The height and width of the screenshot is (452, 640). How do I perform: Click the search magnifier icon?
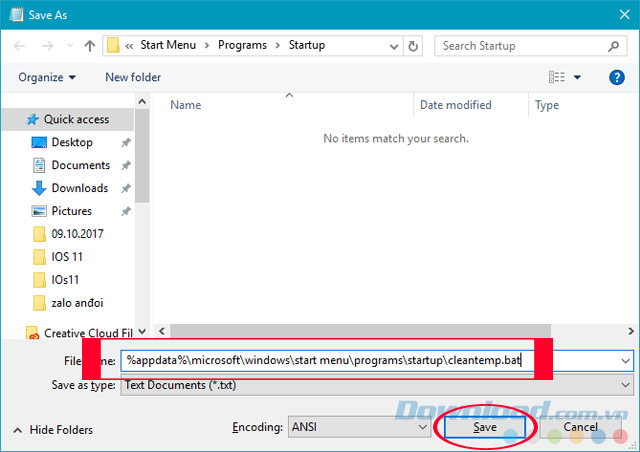coord(613,46)
